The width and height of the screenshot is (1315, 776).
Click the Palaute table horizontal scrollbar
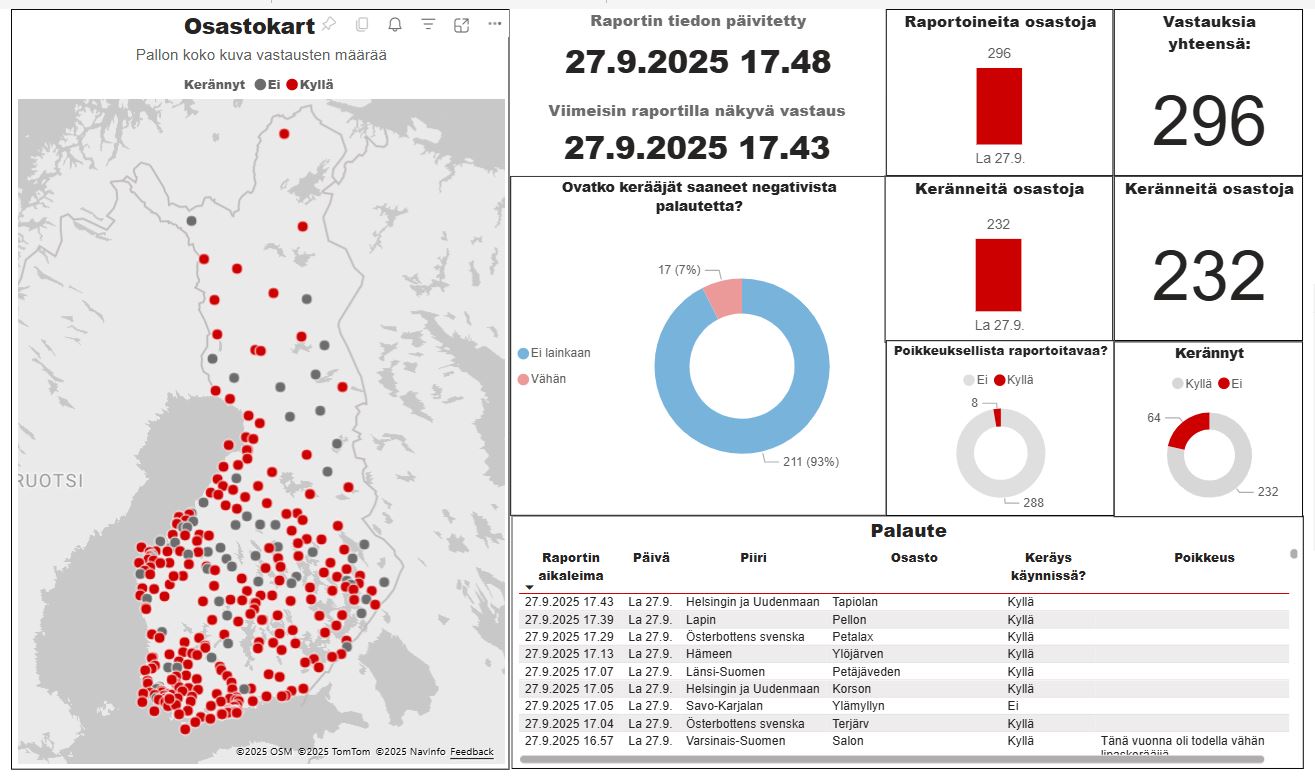(x=900, y=760)
